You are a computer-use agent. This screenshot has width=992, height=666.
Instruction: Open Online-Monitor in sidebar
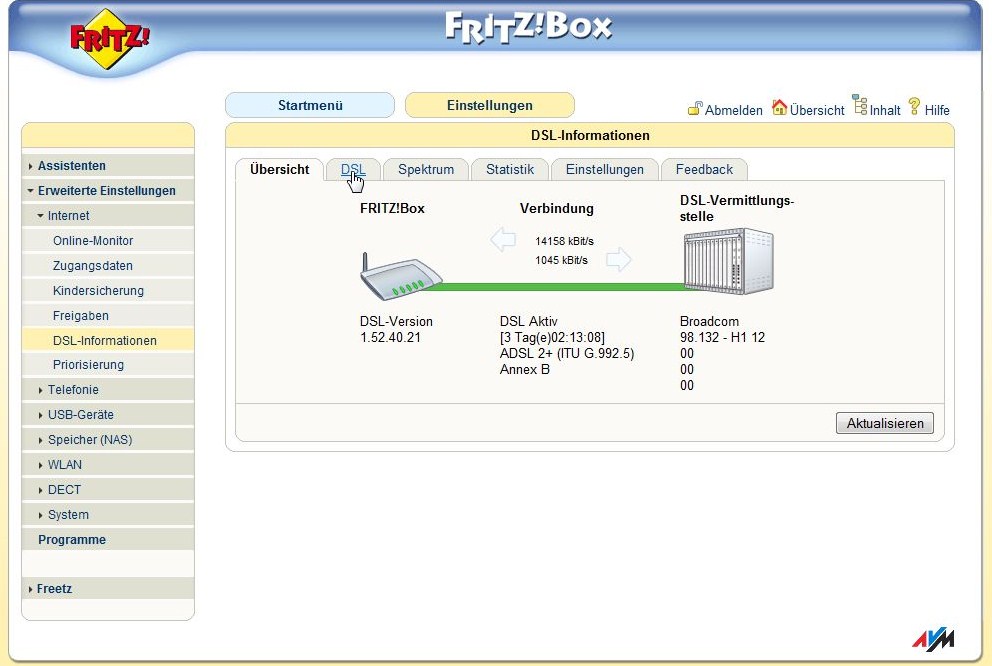(x=108, y=241)
